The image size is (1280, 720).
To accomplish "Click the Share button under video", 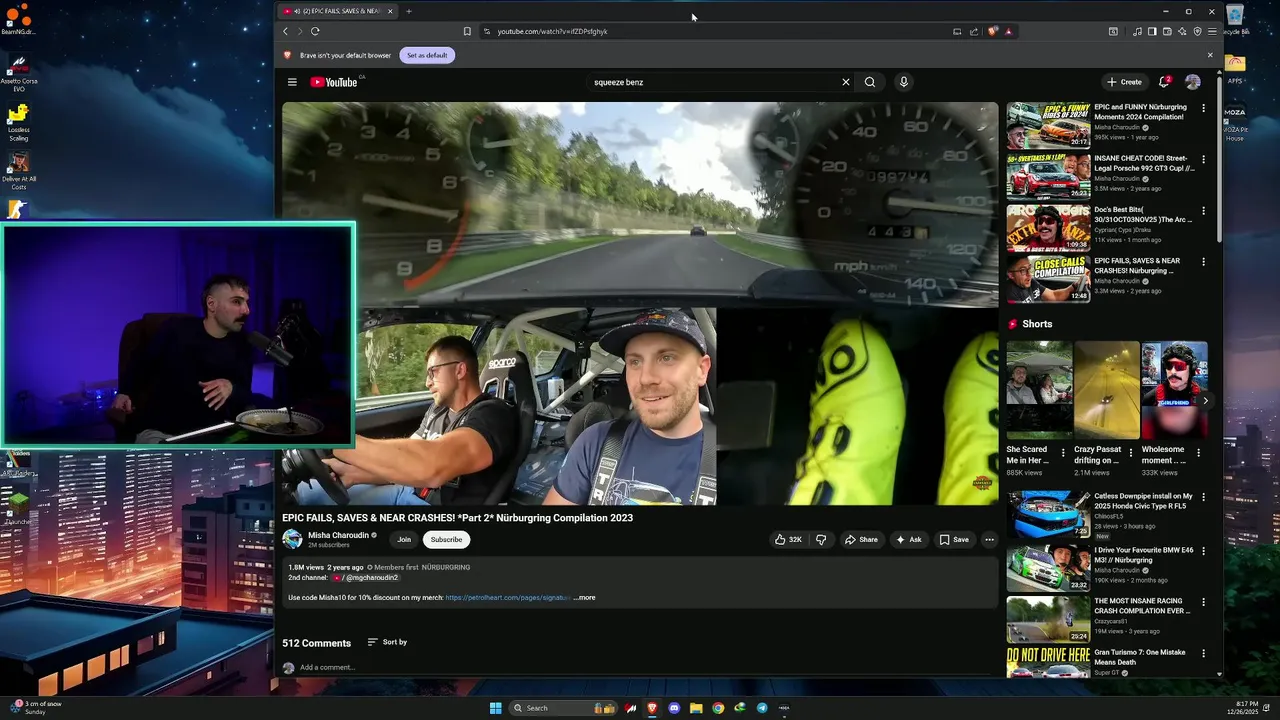I will pyautogui.click(x=861, y=539).
